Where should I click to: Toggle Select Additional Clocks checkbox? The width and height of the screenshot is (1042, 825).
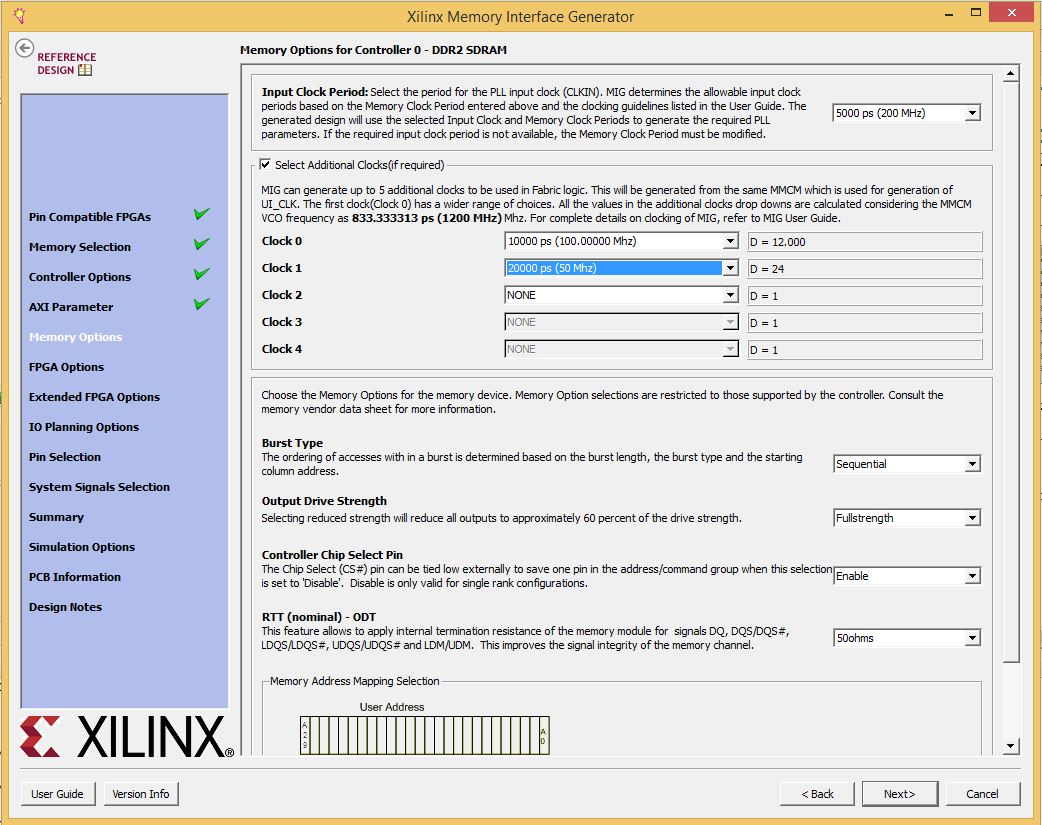click(x=265, y=164)
